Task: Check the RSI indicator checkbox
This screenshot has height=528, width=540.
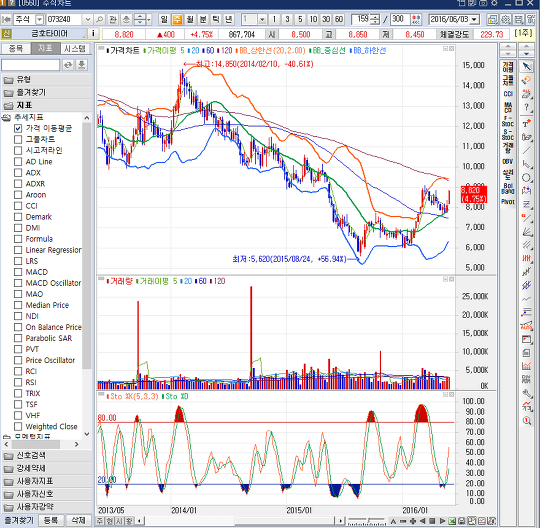Action: click(18, 382)
